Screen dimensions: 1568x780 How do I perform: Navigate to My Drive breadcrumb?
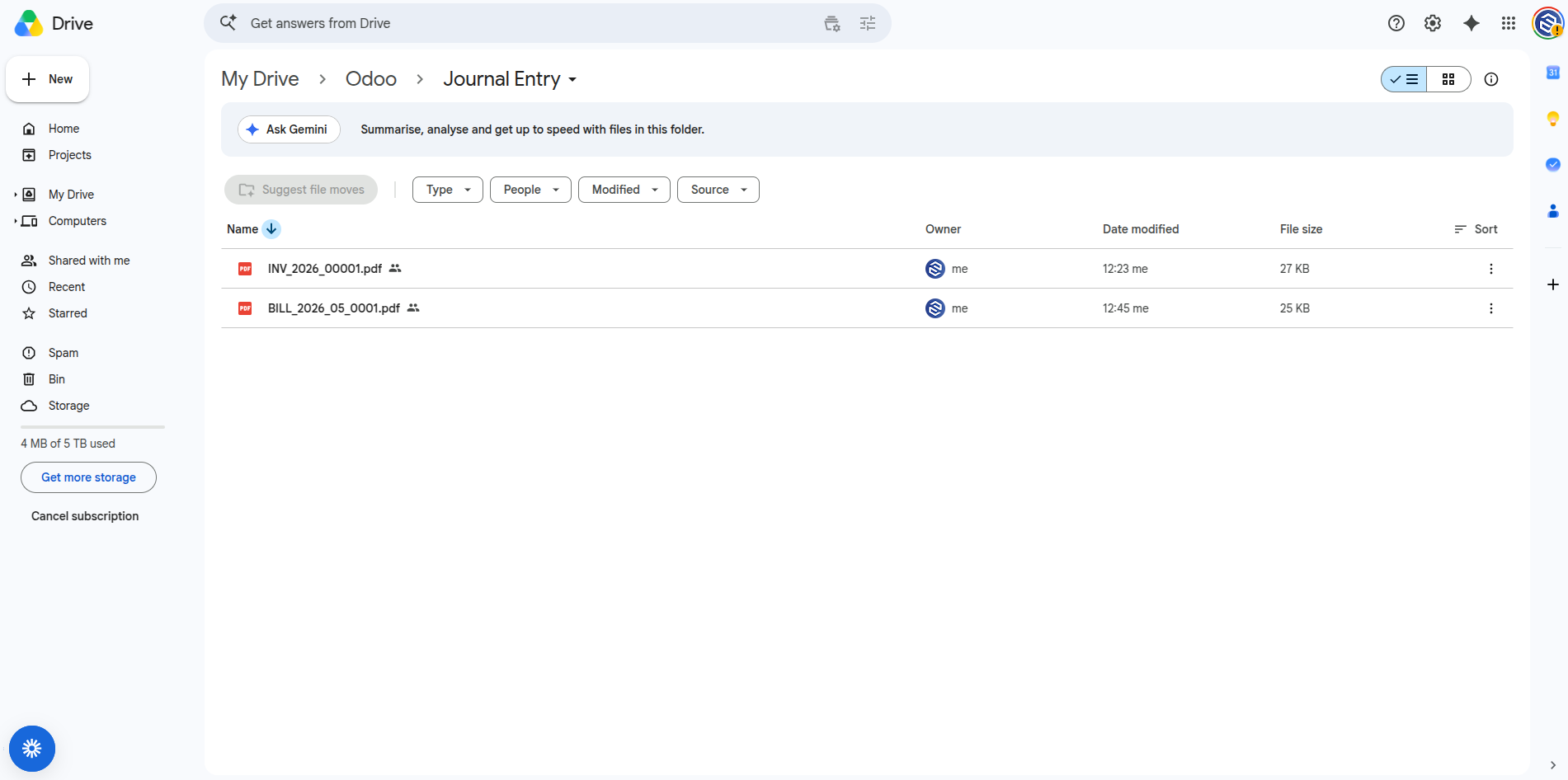coord(260,79)
